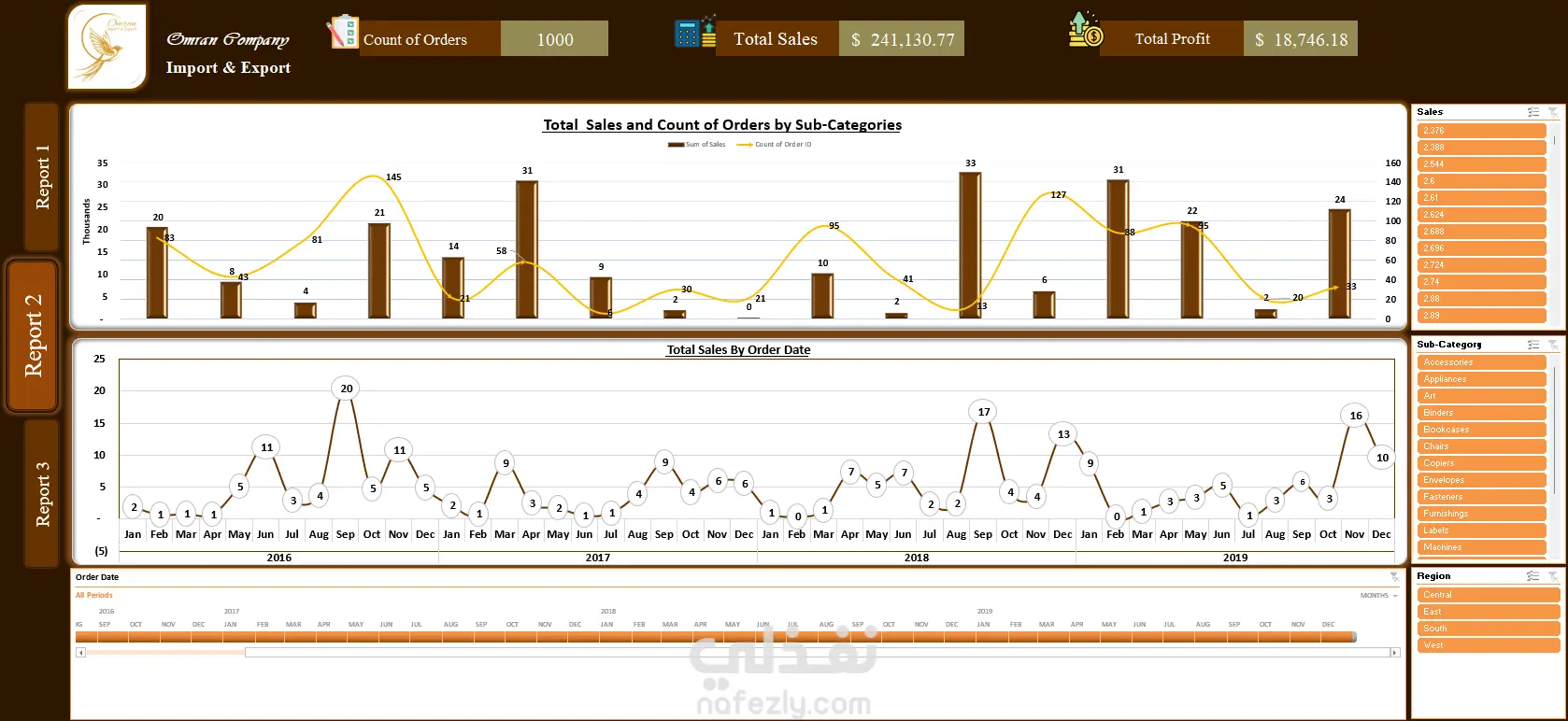Clear filter on the Sales slicer
The height and width of the screenshot is (721, 1568).
click(1553, 112)
